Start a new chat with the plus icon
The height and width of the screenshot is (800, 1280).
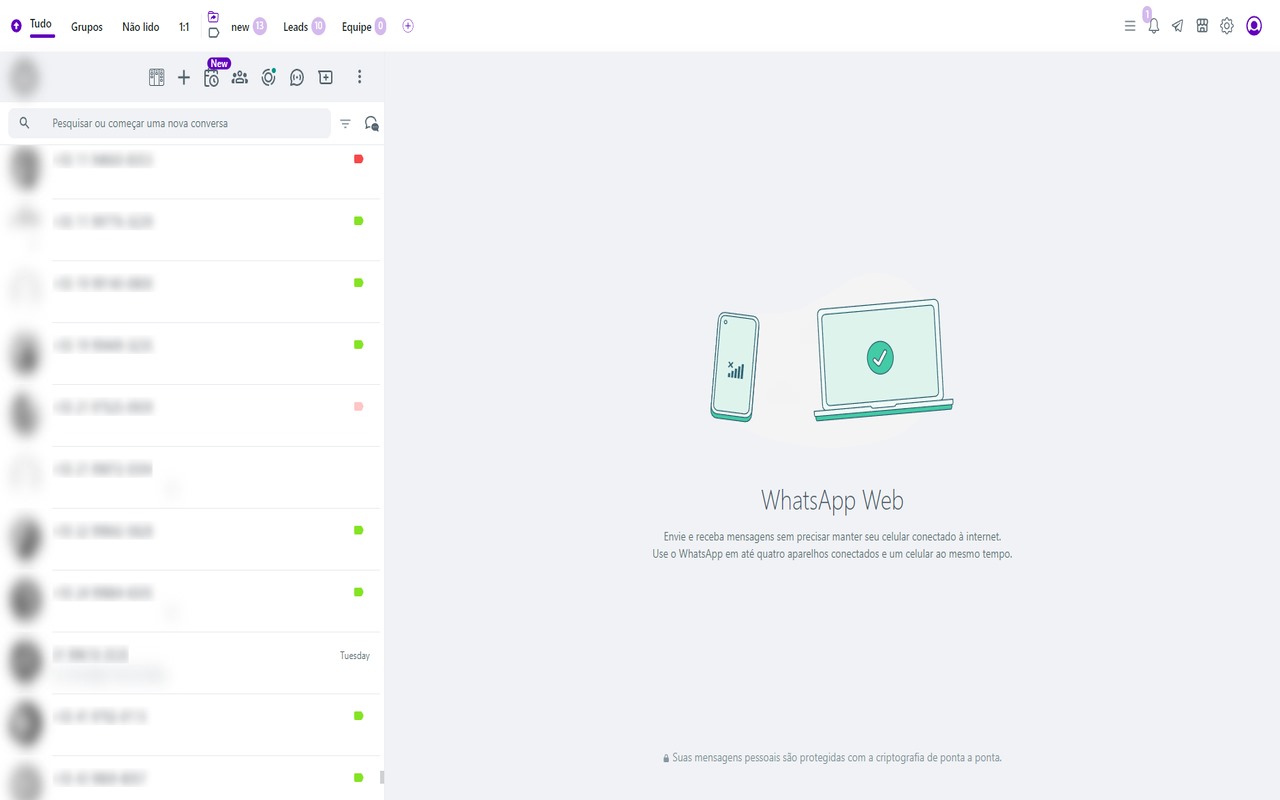[184, 77]
